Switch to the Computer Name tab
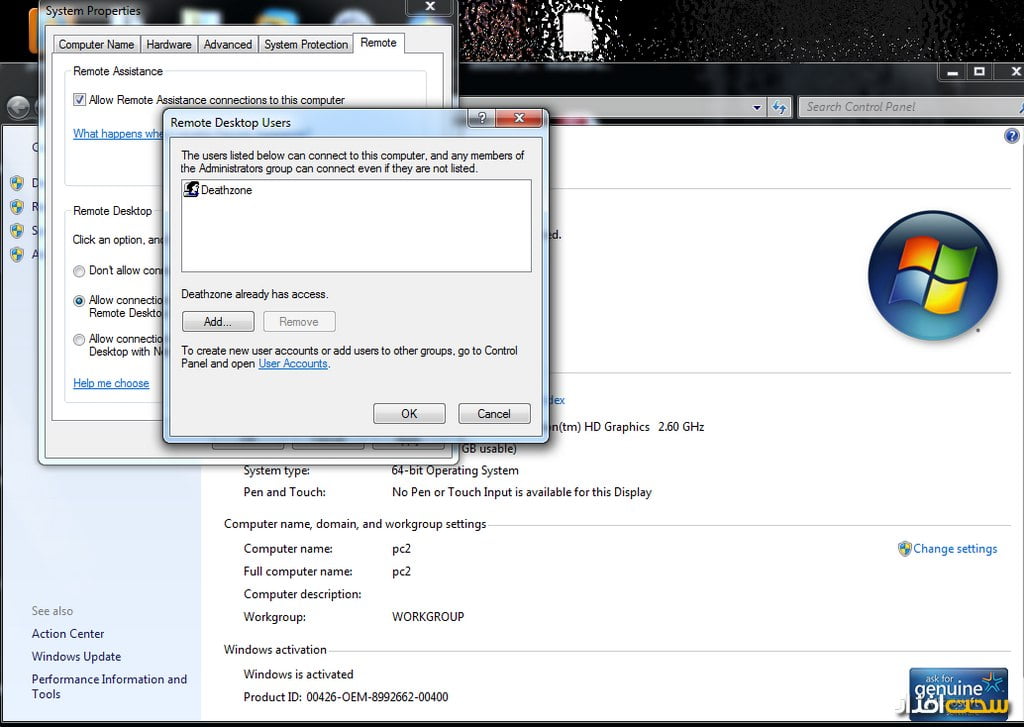The height and width of the screenshot is (727, 1024). (x=96, y=44)
